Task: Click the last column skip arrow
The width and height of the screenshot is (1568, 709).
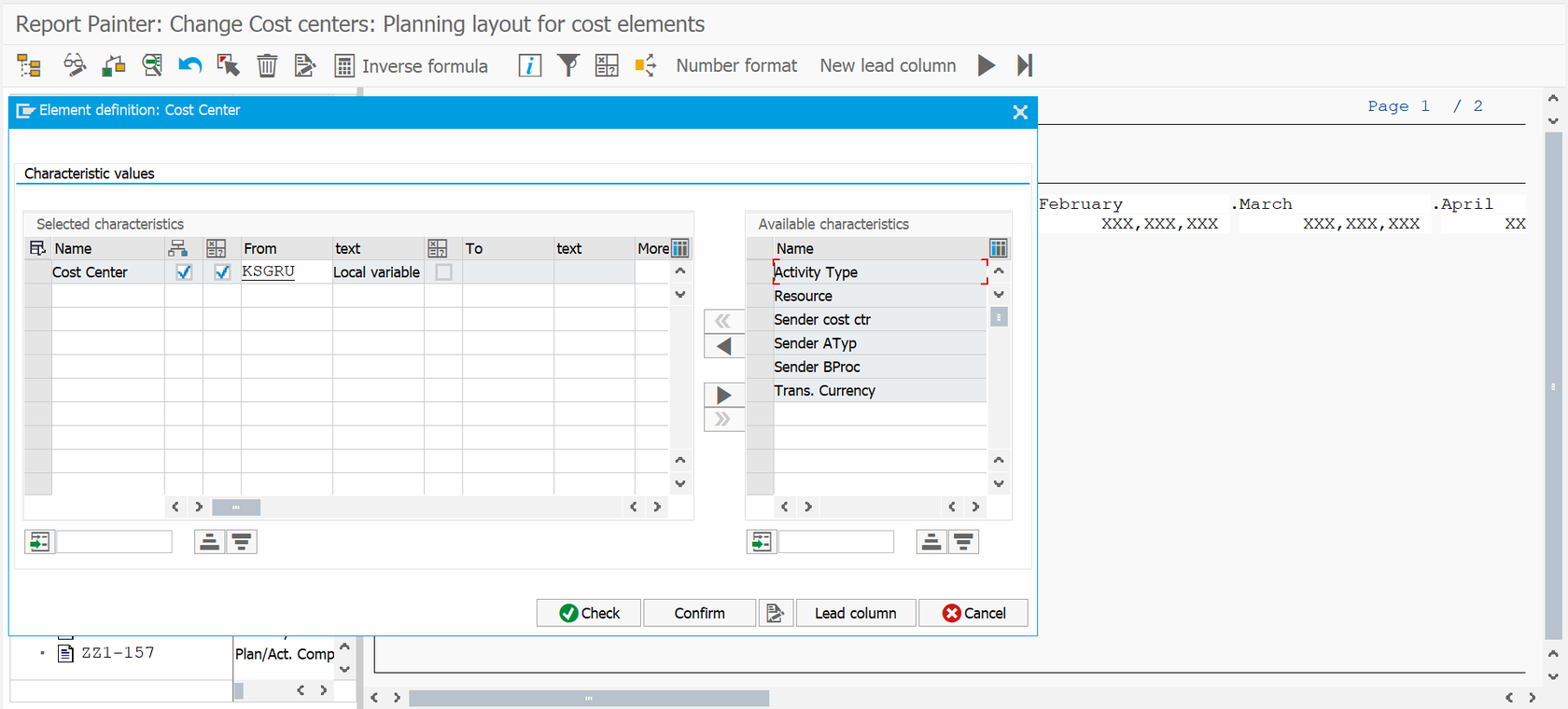Action: (1025, 65)
